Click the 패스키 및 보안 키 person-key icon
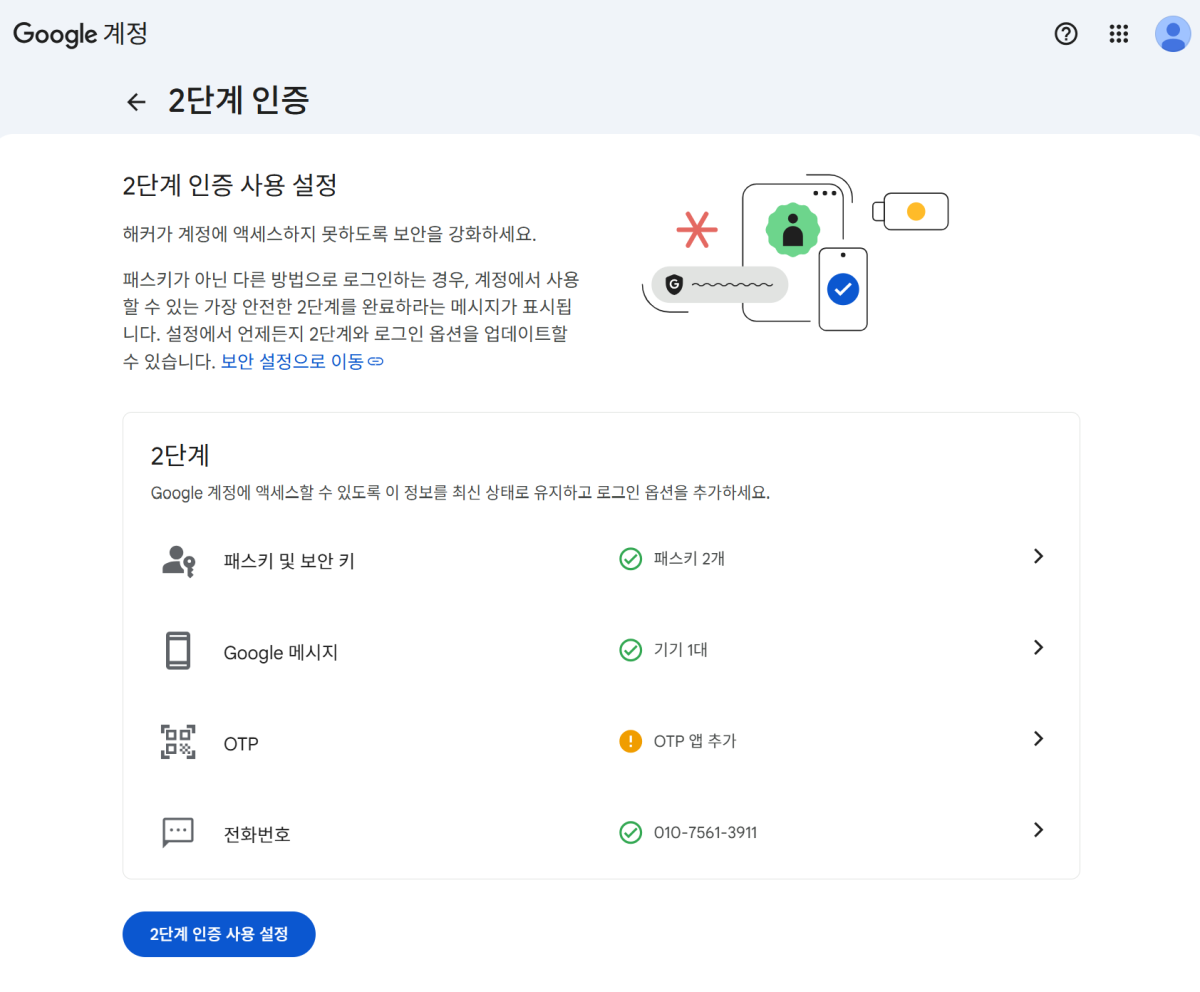1200x992 pixels. [178, 560]
